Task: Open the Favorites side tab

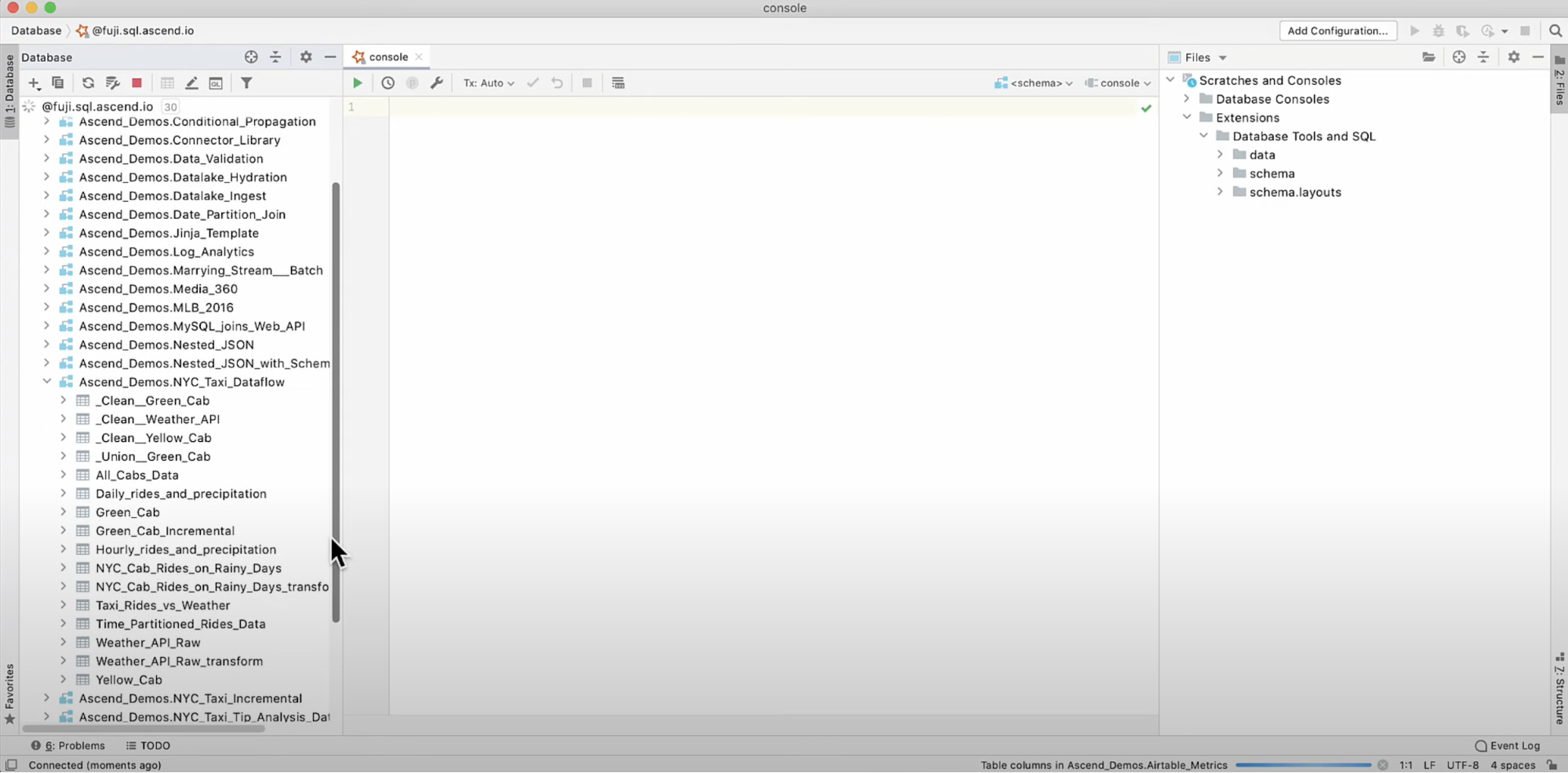Action: tap(9, 694)
